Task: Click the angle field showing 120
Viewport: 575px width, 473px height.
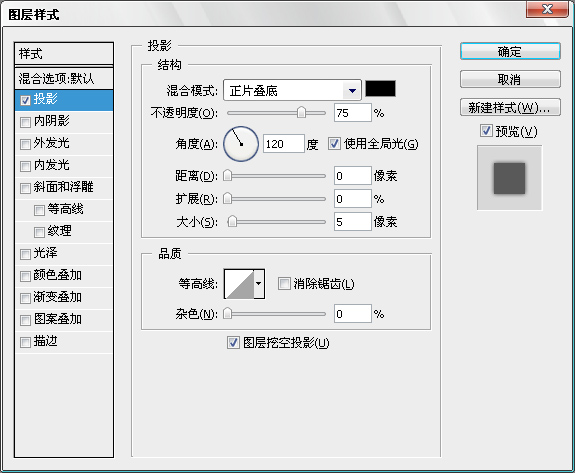Action: [x=284, y=144]
